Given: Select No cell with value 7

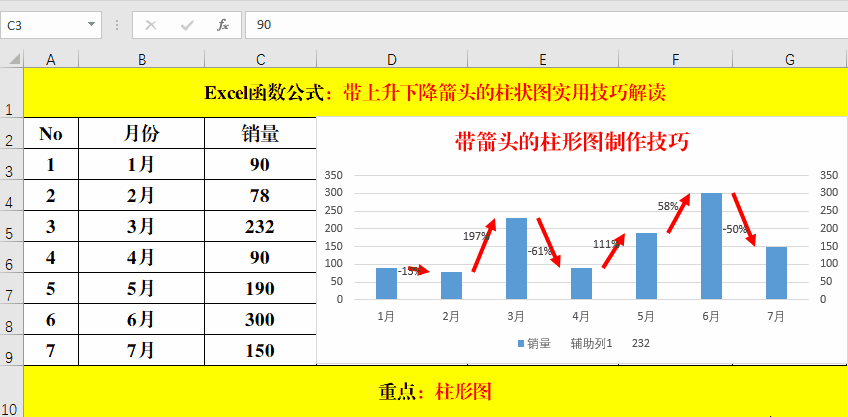Looking at the screenshot, I should [x=51, y=350].
